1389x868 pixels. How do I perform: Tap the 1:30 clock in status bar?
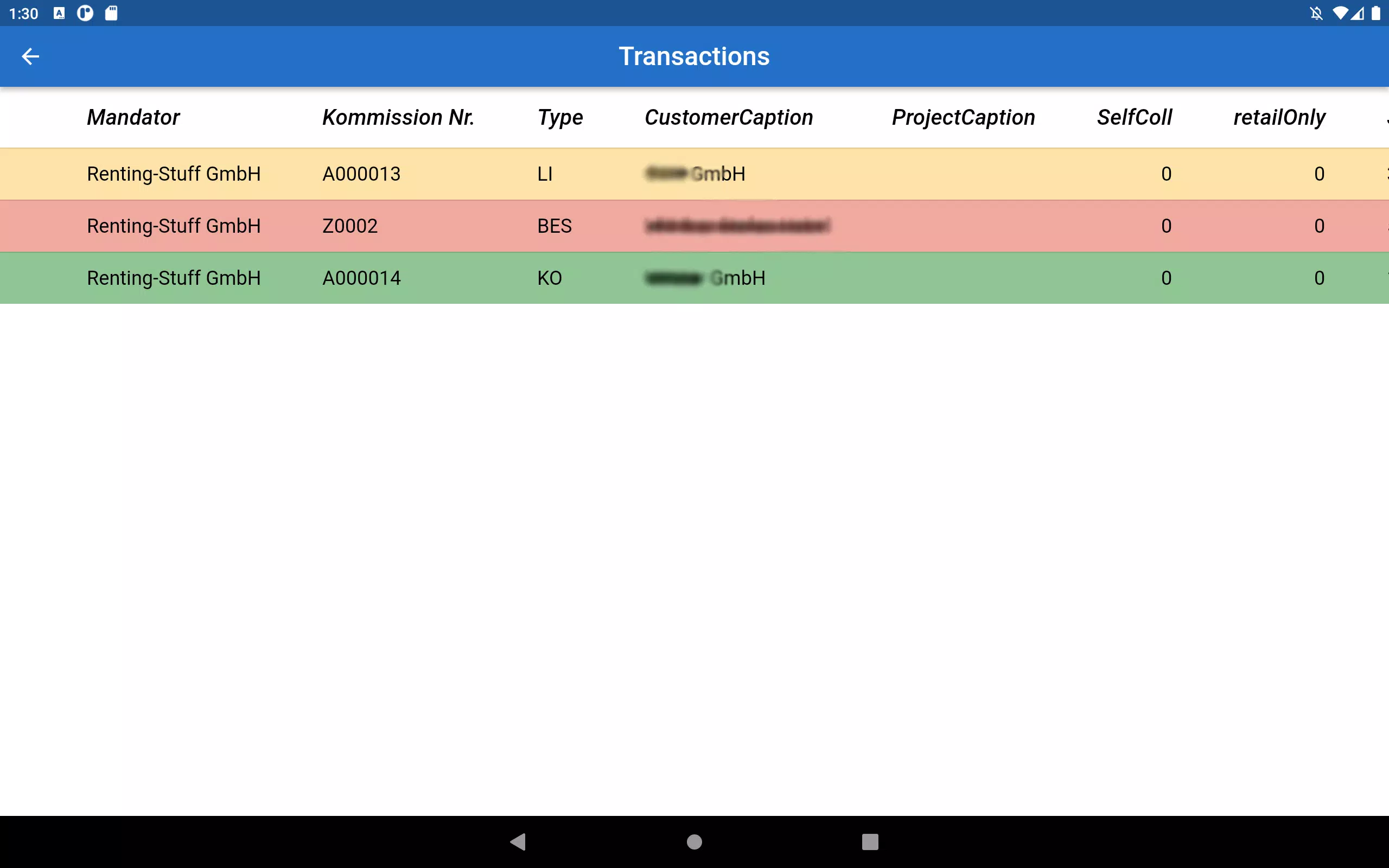point(23,13)
